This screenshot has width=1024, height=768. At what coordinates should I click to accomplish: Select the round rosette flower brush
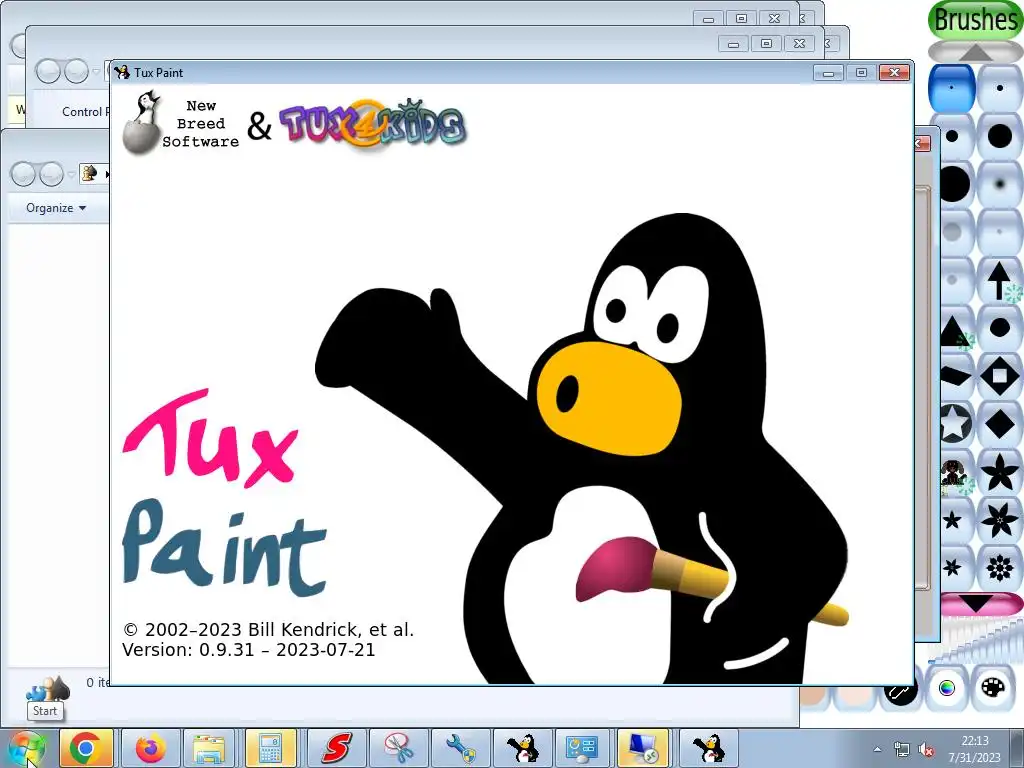[1000, 568]
